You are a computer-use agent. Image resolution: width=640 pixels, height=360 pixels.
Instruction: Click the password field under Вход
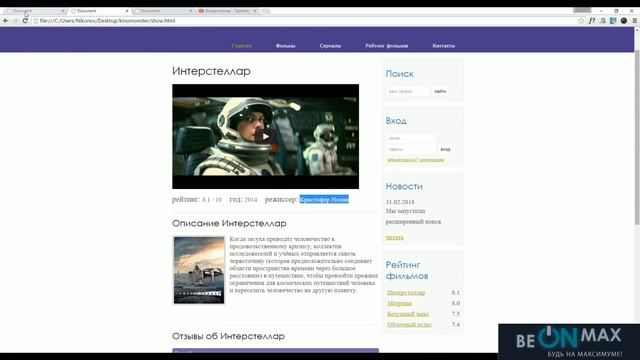(411, 149)
